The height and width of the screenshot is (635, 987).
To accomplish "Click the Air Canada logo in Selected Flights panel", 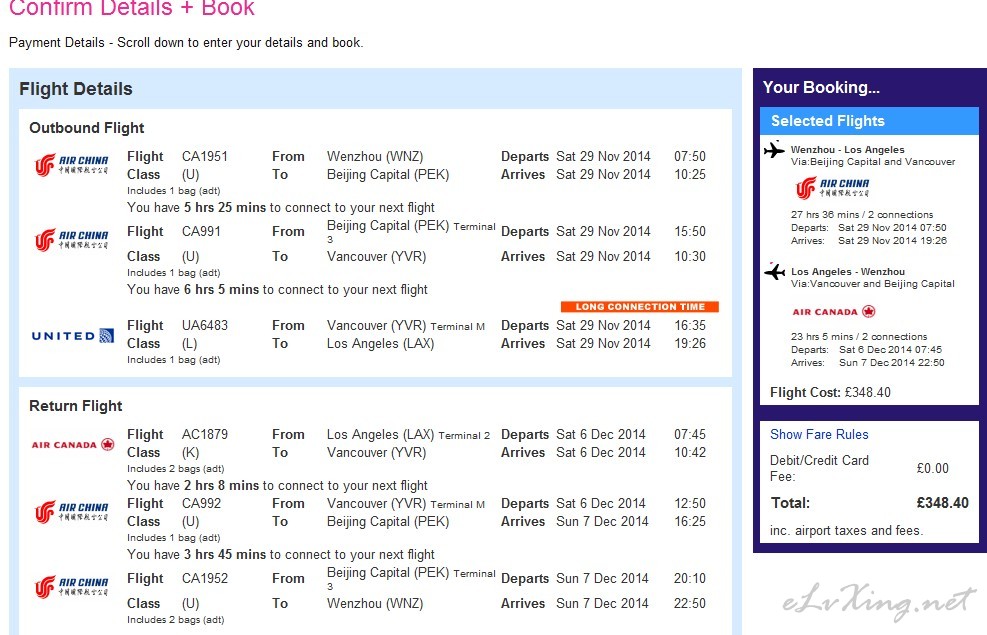I will click(x=833, y=311).
